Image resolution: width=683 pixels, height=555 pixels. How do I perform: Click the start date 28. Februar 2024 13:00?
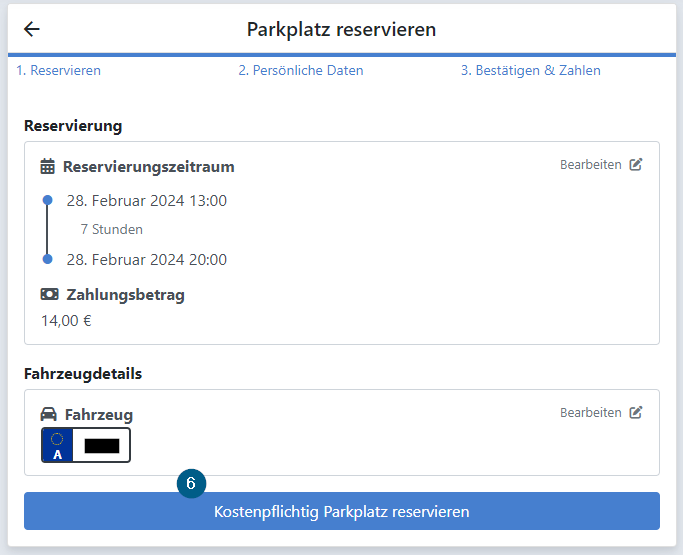coord(146,200)
